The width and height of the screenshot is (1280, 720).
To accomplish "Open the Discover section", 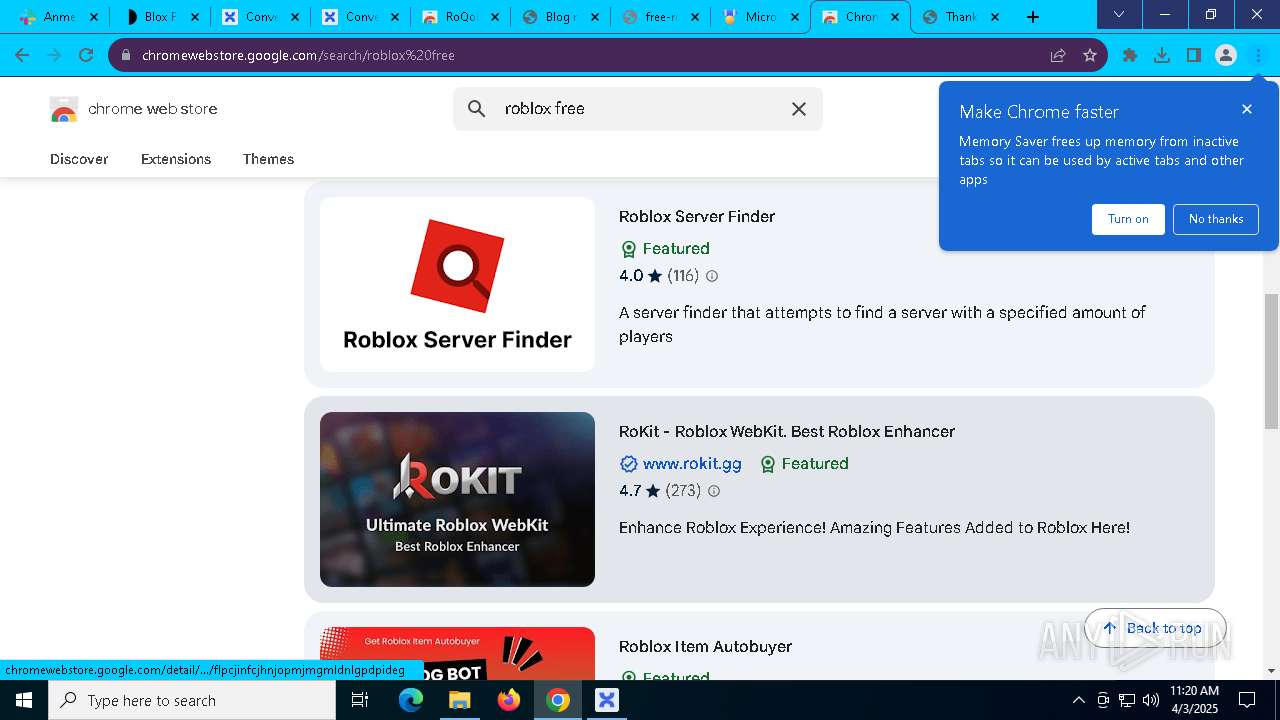I will pos(79,159).
